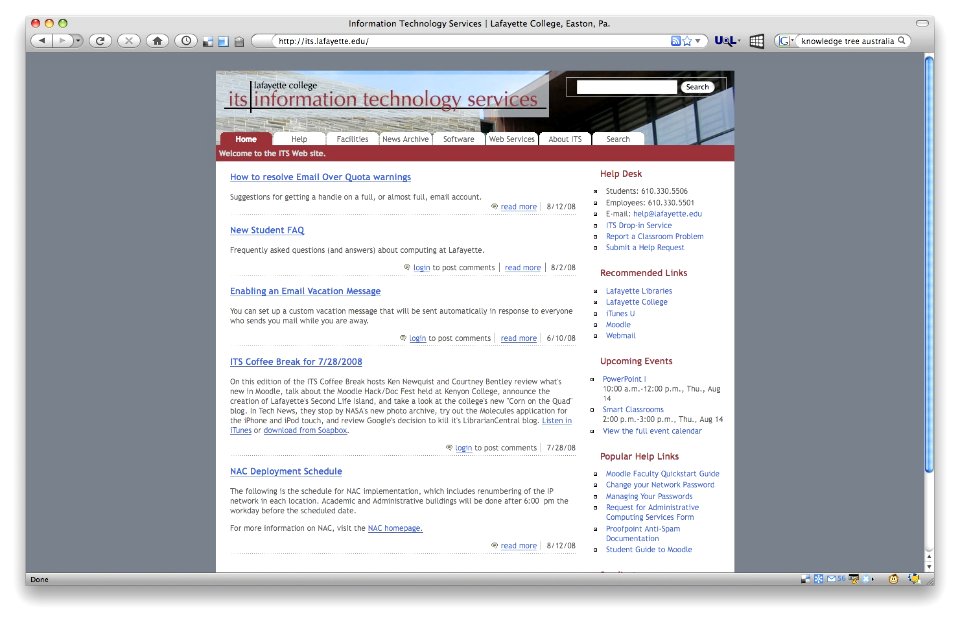Open the Facilities tab

click(x=353, y=139)
